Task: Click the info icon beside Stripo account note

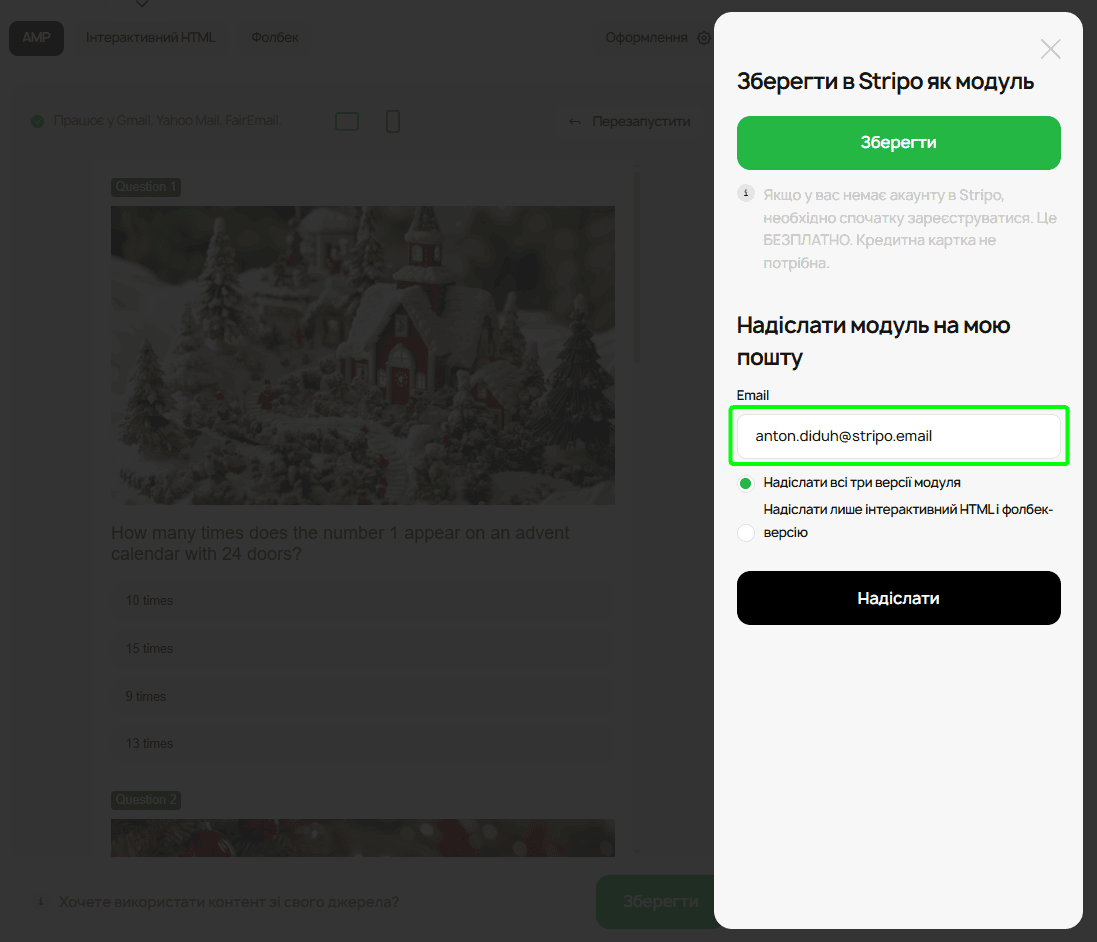Action: coord(746,193)
